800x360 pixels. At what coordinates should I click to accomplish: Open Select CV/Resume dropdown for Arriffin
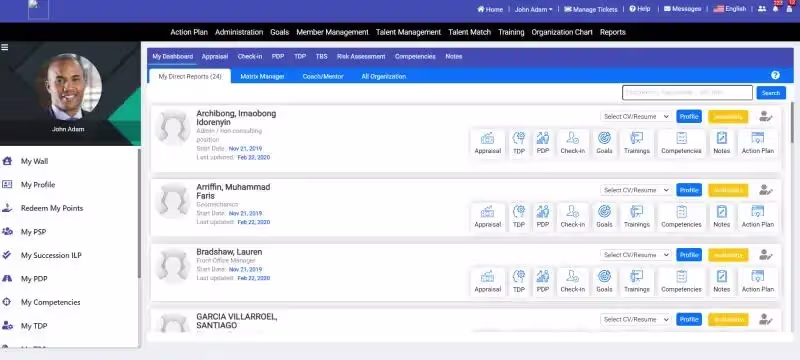[636, 190]
